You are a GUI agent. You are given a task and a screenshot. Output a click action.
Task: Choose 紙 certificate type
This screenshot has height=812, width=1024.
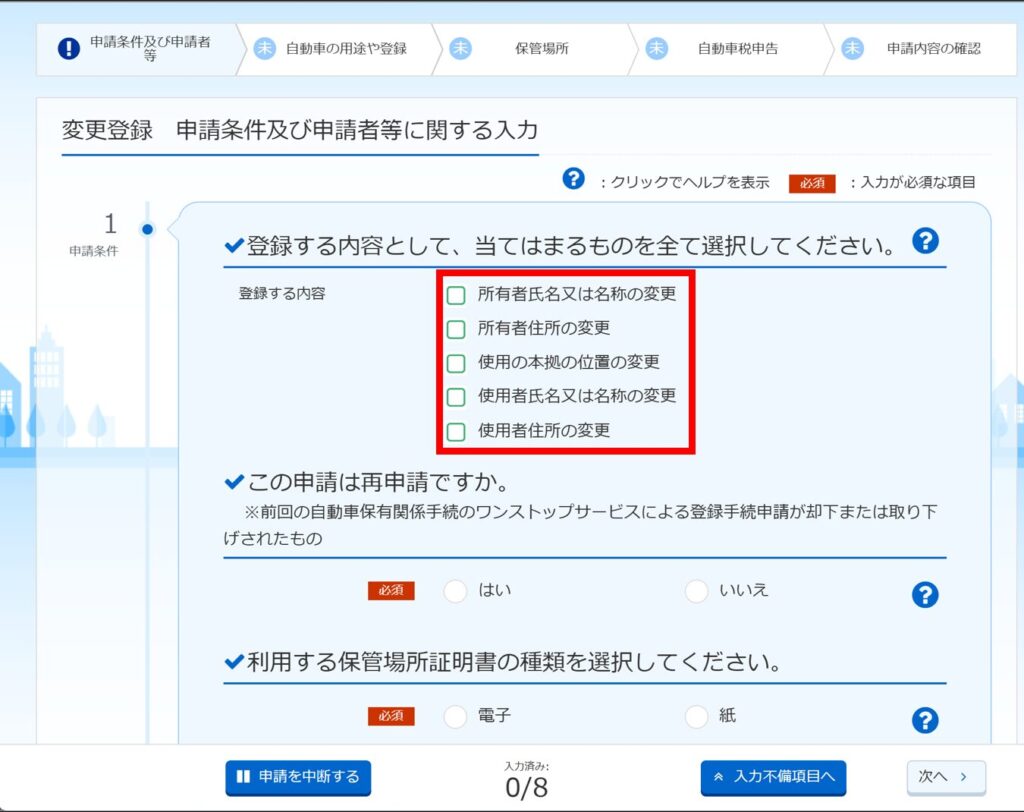coord(696,716)
